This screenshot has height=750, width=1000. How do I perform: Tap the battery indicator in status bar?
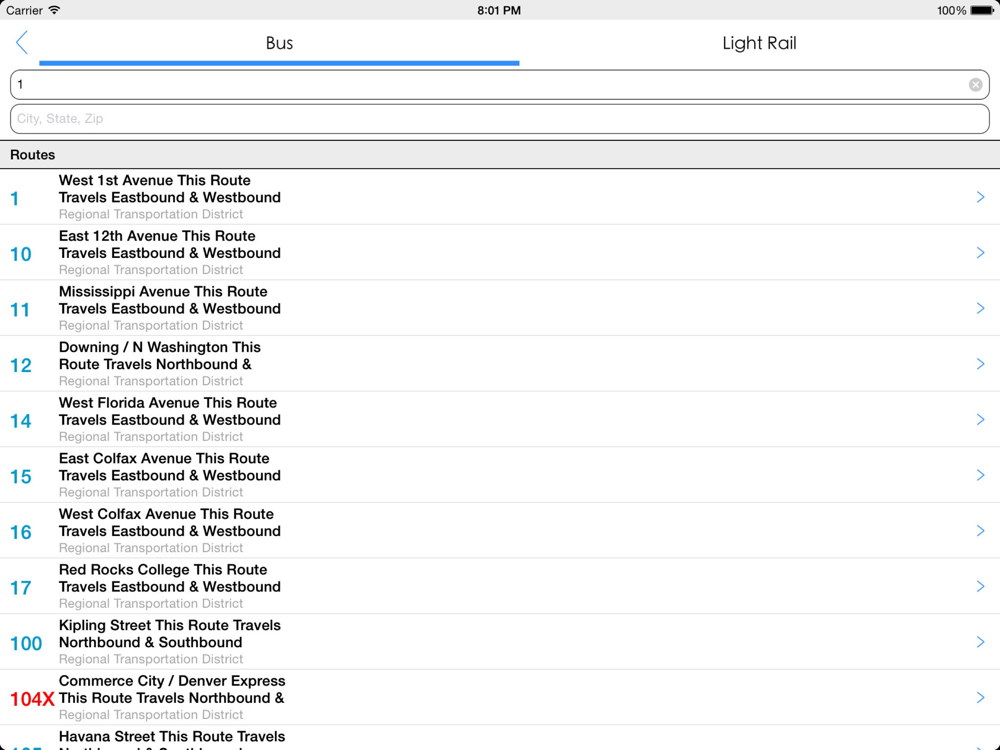coord(982,10)
